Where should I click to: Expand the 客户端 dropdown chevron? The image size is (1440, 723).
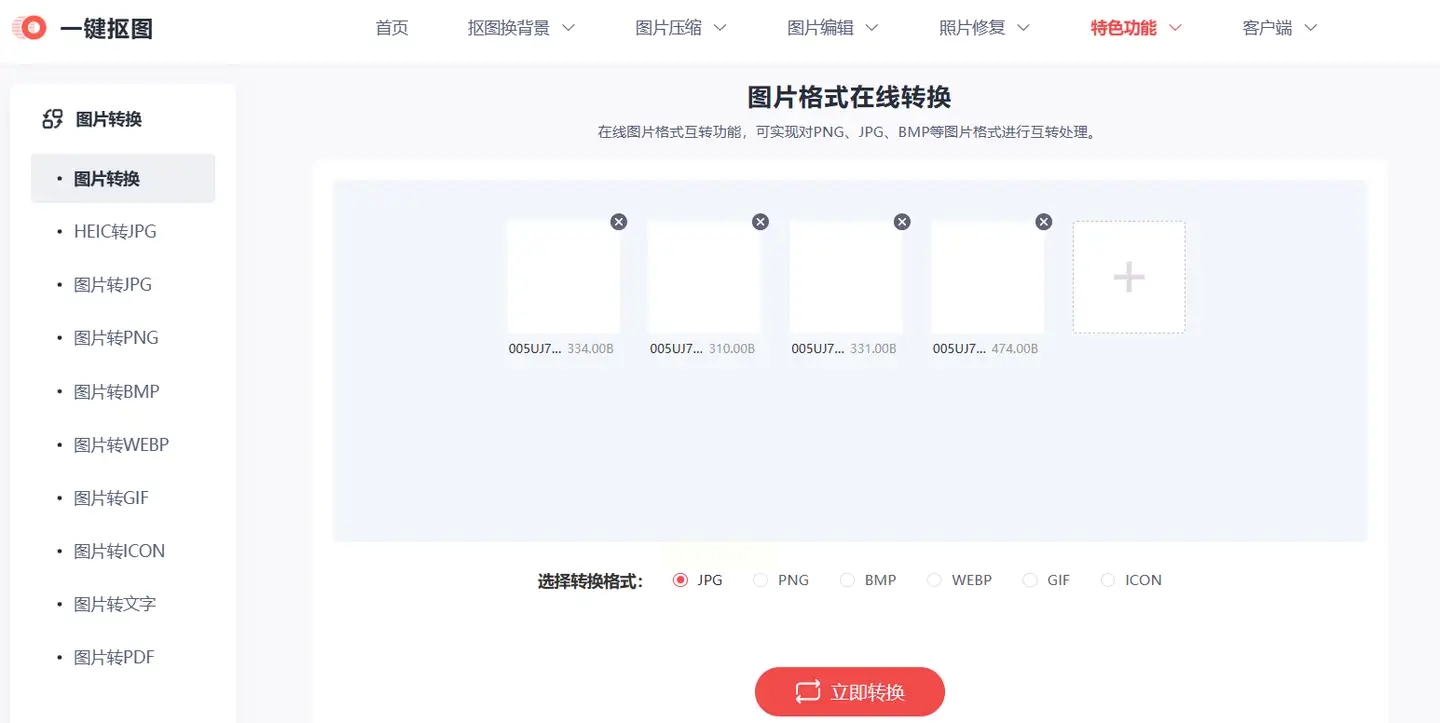point(1311,28)
